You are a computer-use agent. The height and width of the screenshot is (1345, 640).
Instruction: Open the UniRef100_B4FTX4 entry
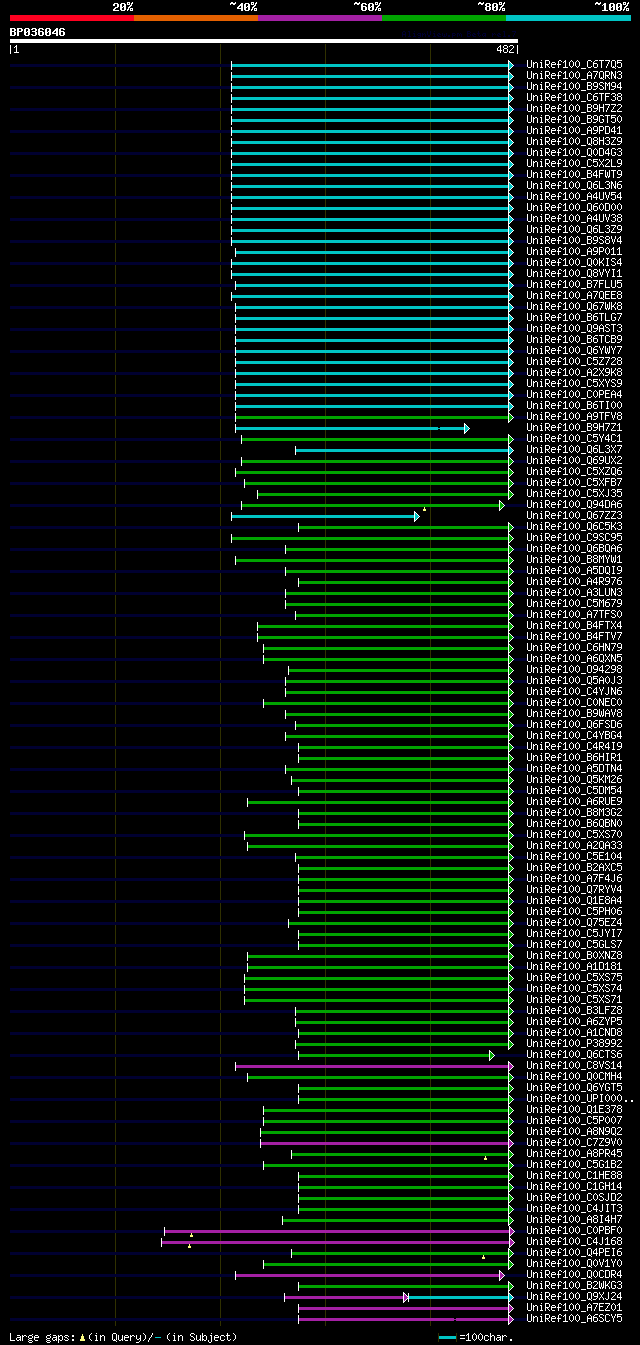click(x=574, y=625)
